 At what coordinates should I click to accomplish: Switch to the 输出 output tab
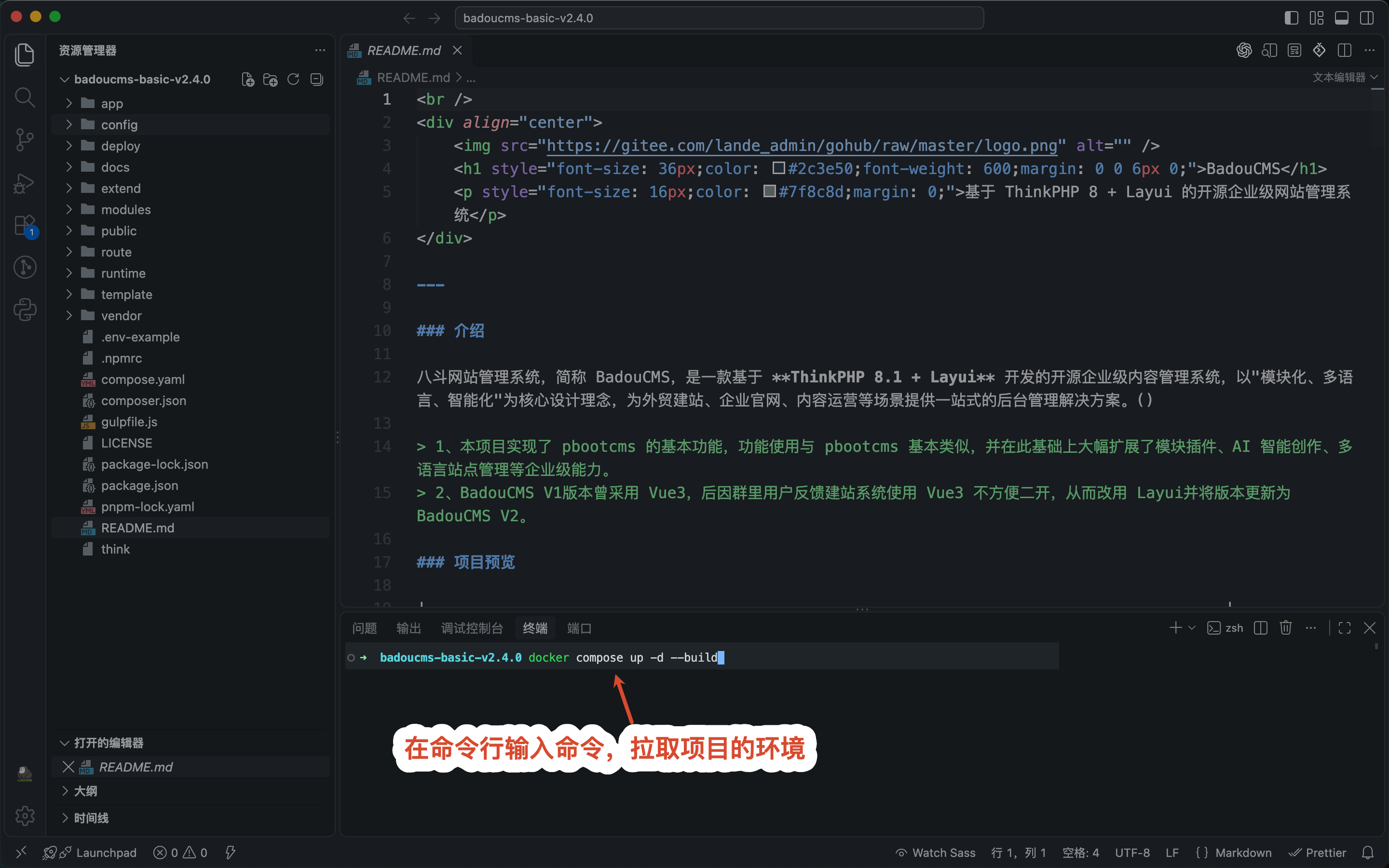[x=409, y=628]
